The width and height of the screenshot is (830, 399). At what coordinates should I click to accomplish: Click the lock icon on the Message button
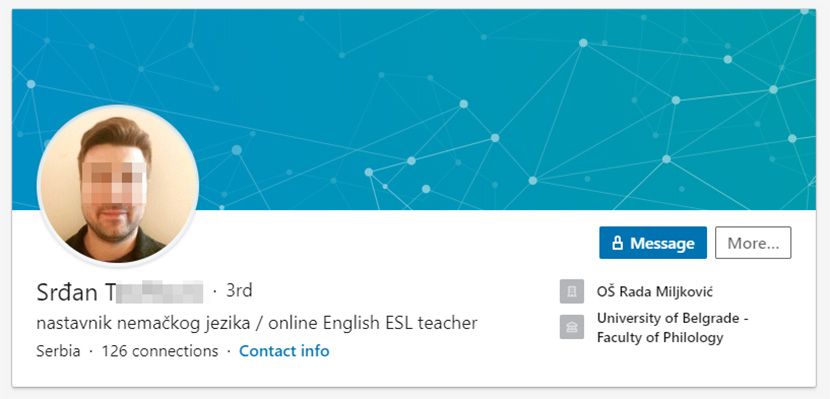[x=617, y=243]
